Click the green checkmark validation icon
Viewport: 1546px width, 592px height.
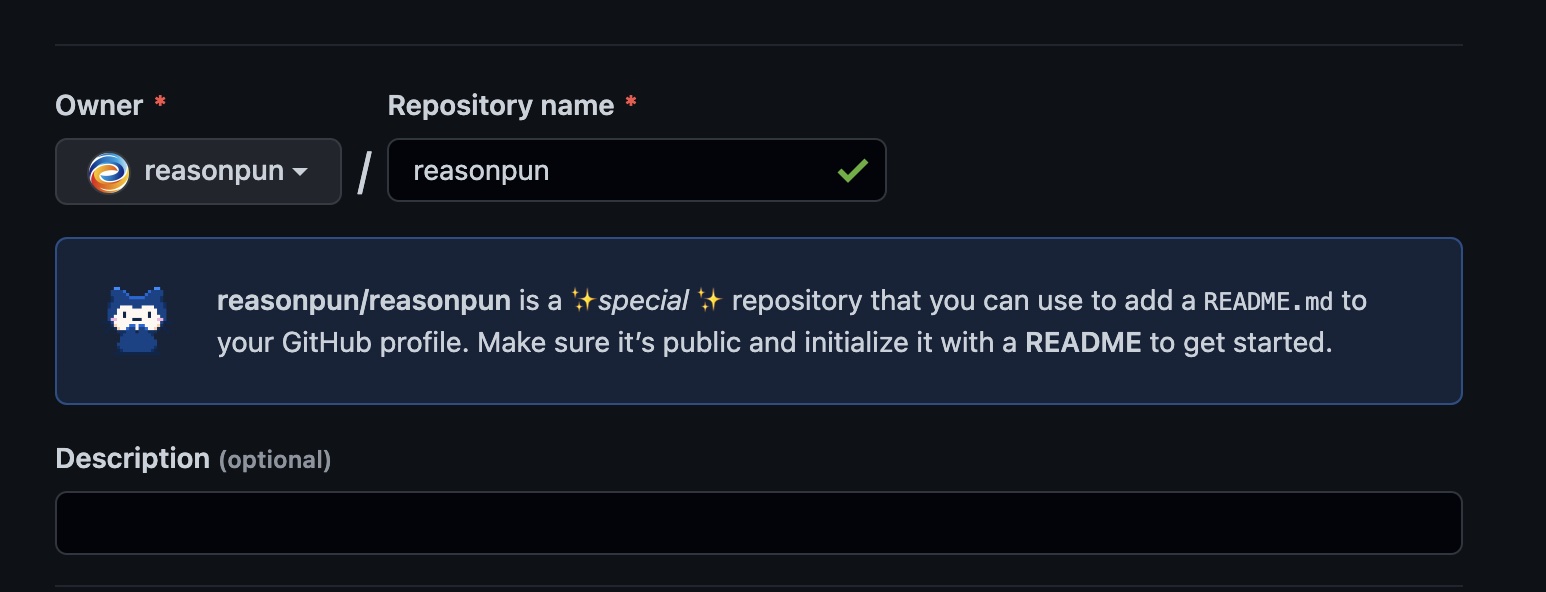click(x=852, y=171)
